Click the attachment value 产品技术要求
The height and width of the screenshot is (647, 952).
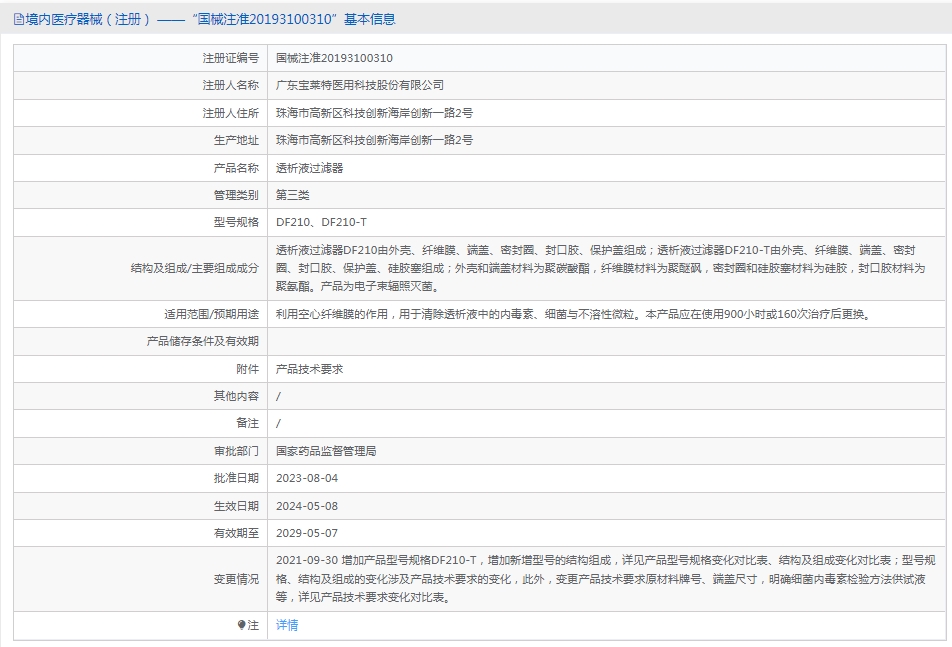coord(309,369)
